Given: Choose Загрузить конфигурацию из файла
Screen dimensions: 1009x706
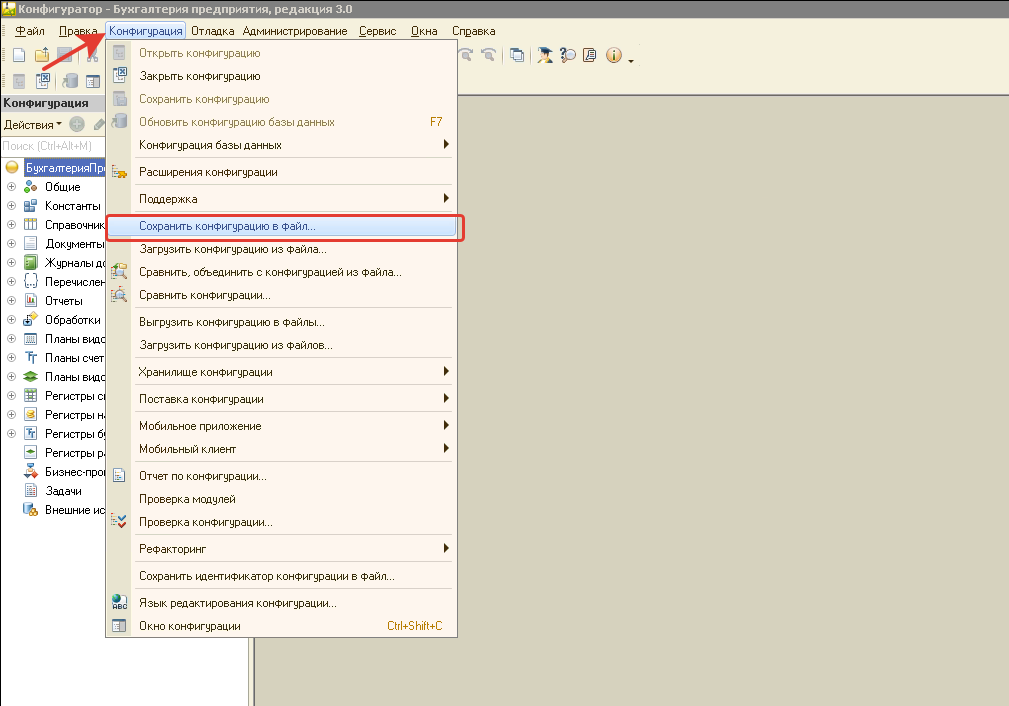Looking at the screenshot, I should 281,249.
